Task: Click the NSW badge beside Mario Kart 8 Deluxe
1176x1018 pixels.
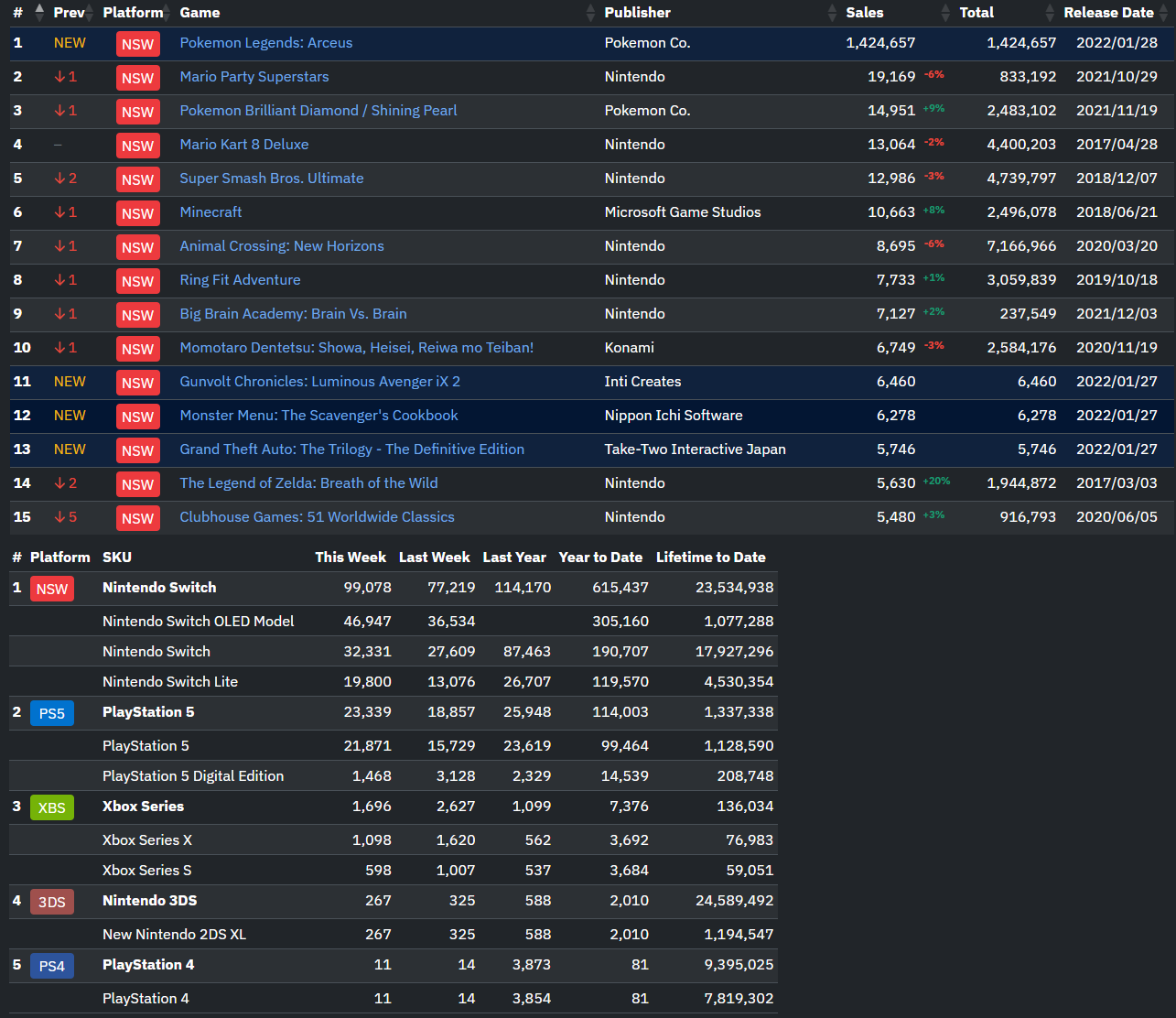Action: pyautogui.click(x=137, y=146)
